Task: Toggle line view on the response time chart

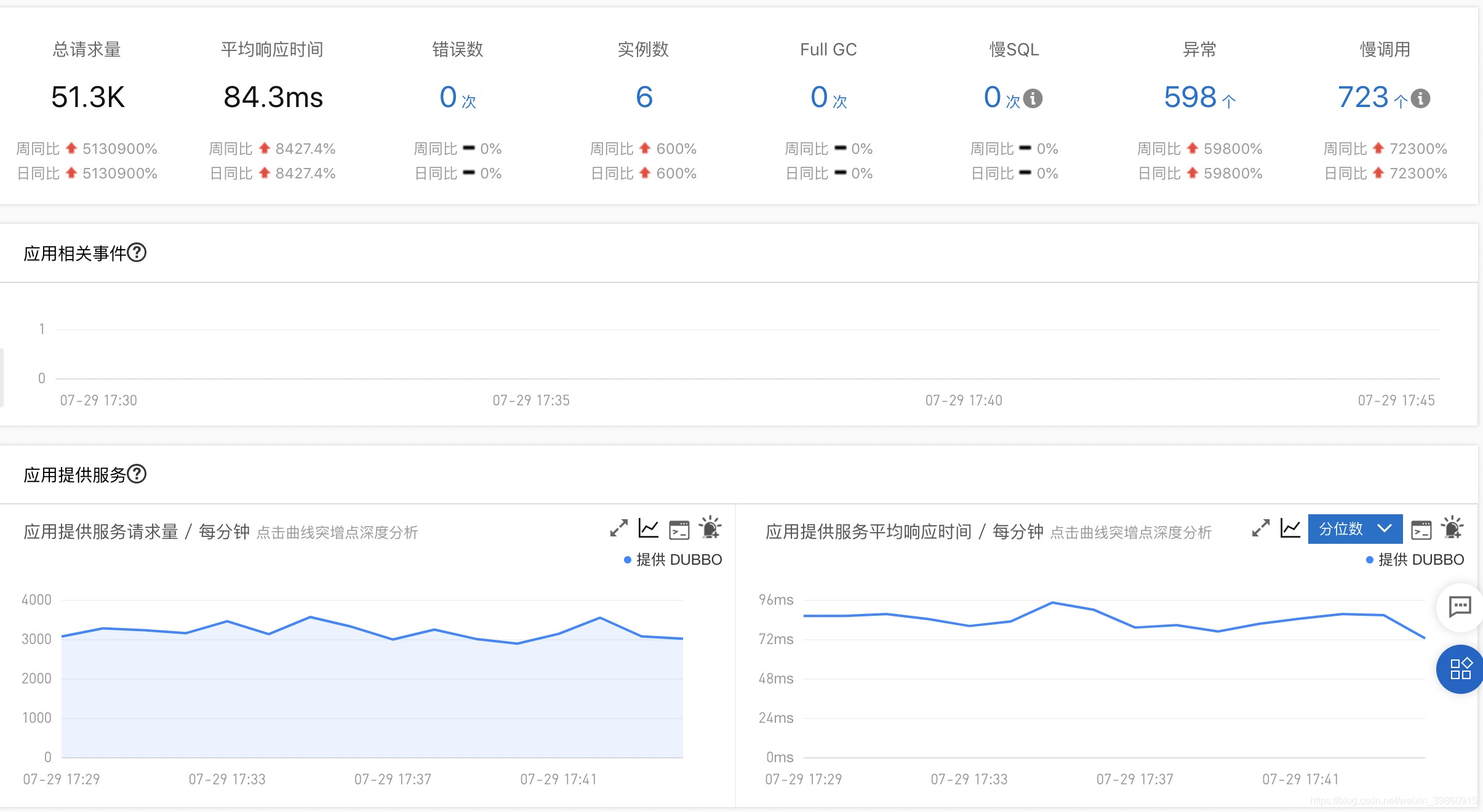Action: tap(1290, 528)
